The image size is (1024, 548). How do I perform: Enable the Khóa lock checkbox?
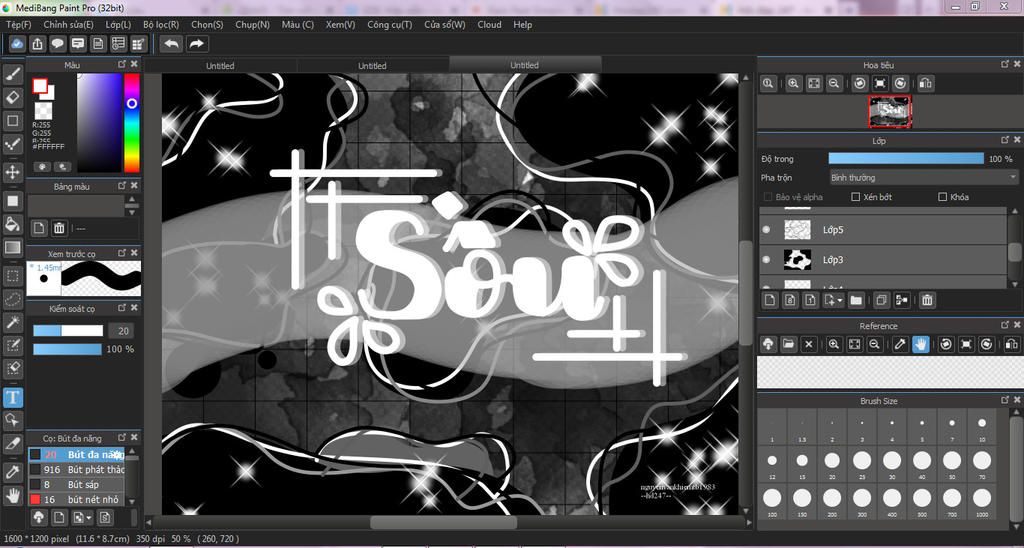pos(942,197)
